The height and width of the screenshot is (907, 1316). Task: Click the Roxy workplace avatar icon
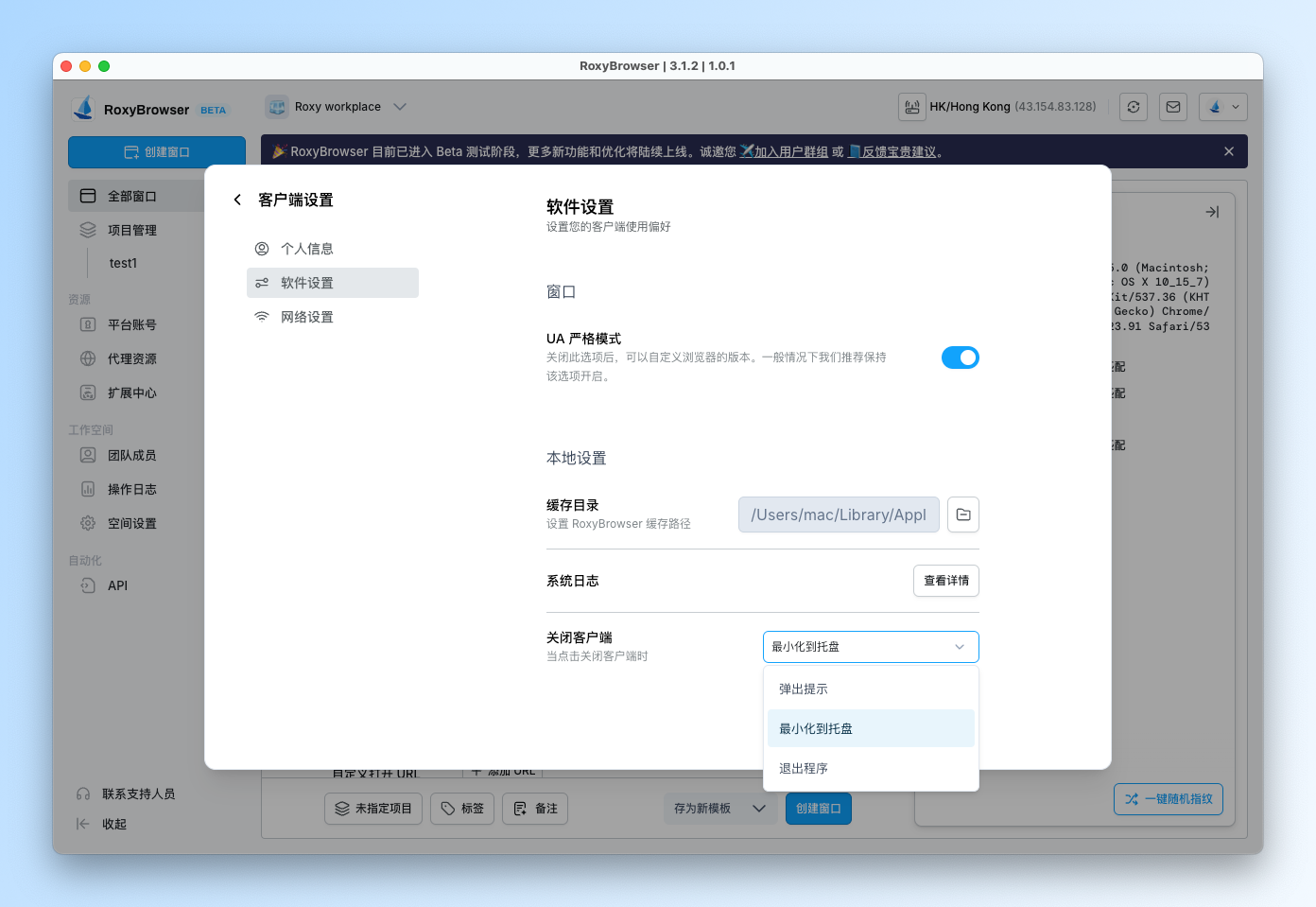277,107
